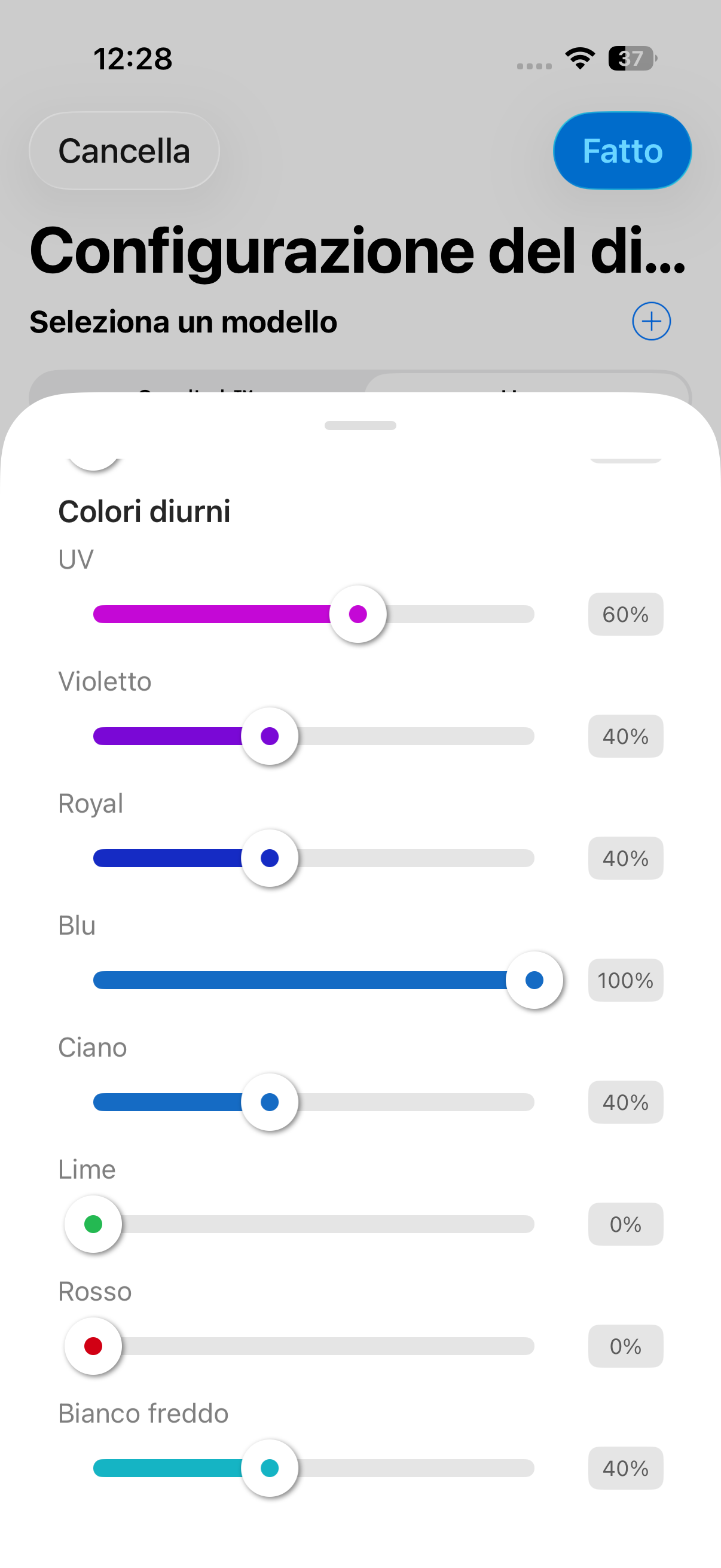Tap the Rosso 0% value field

[625, 1346]
